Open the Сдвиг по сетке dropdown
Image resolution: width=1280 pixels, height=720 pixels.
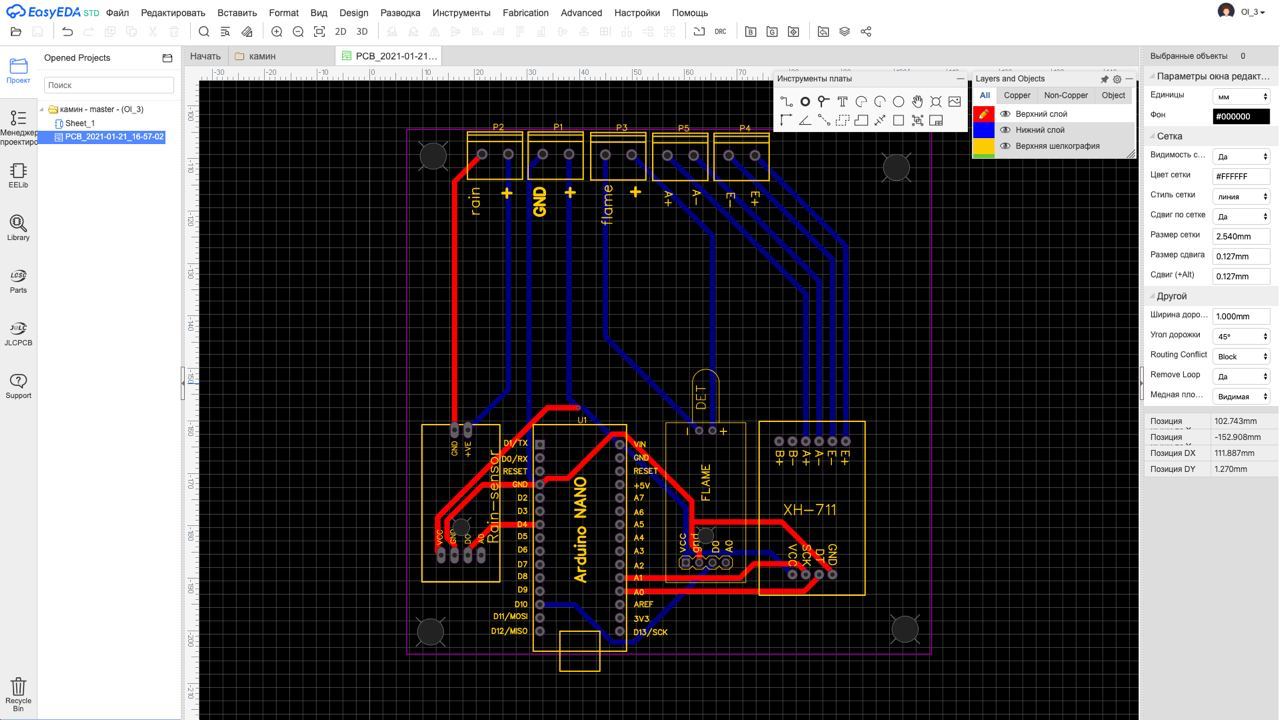[x=1241, y=216]
